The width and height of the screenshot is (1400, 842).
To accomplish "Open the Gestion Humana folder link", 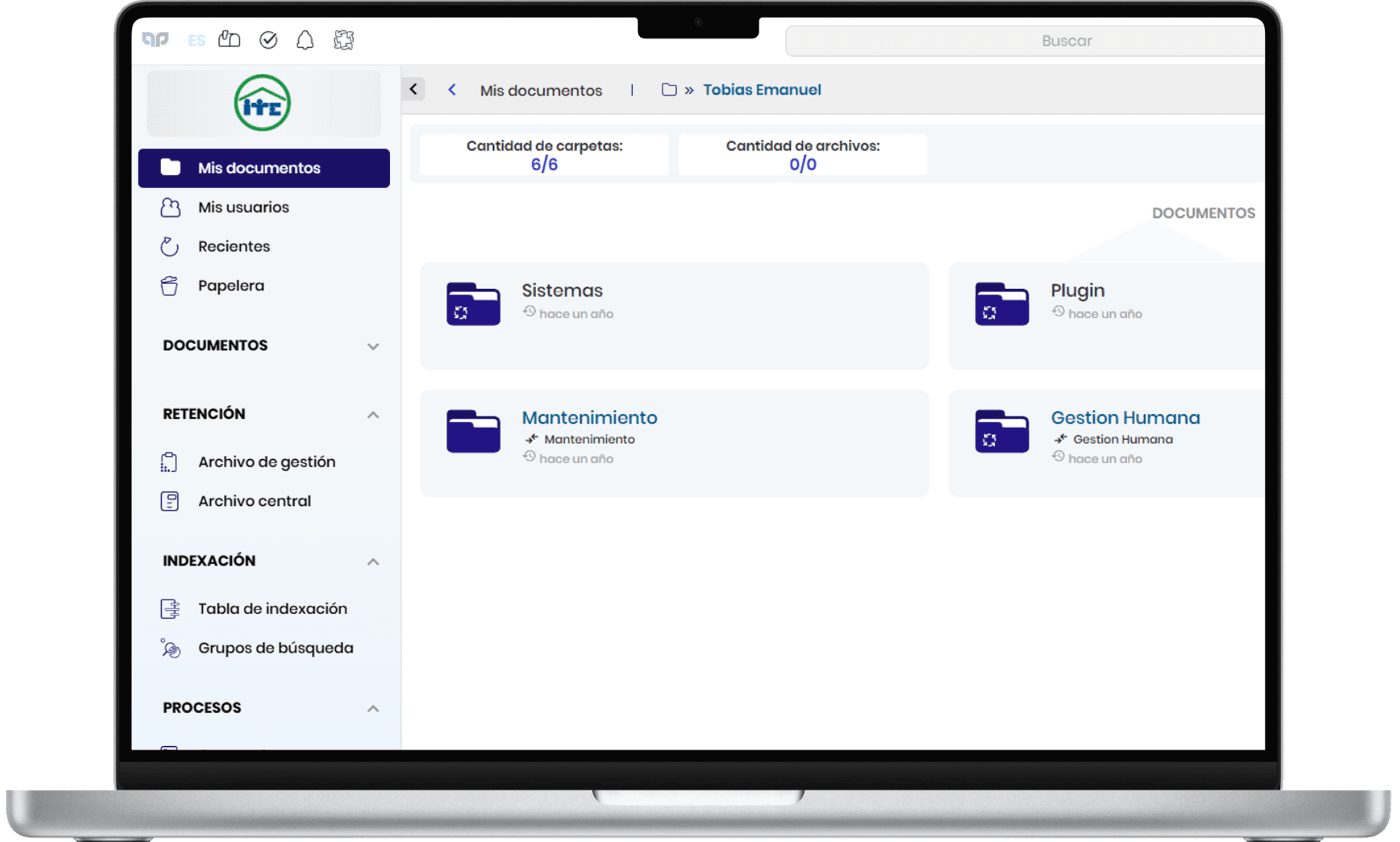I will (1125, 418).
